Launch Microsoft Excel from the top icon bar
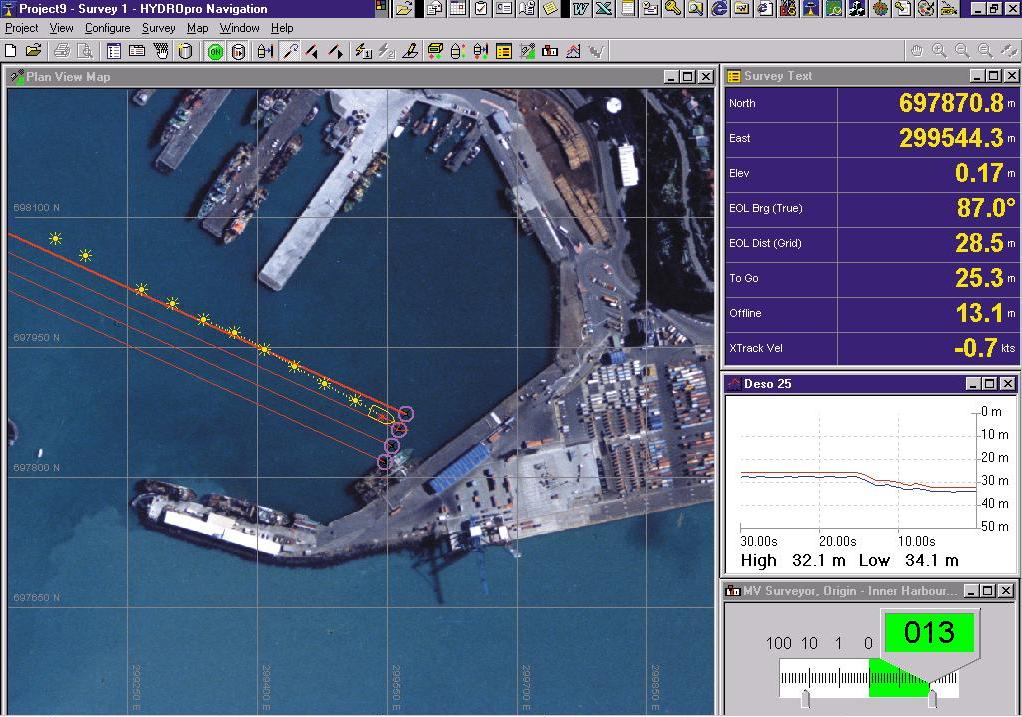Viewport: 1022px width, 717px height. coord(602,9)
